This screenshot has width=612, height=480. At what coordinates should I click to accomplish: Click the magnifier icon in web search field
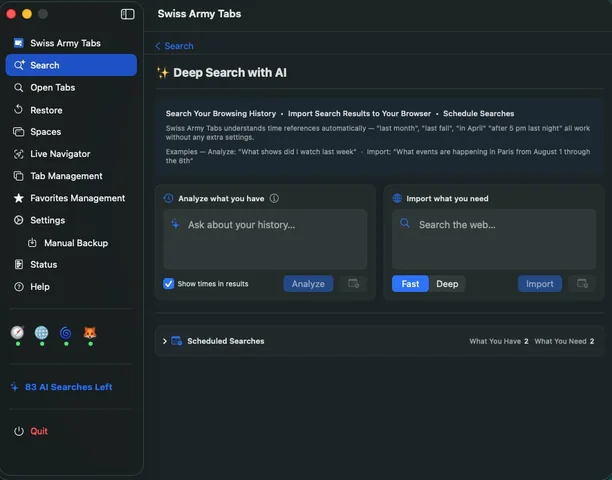(x=405, y=223)
